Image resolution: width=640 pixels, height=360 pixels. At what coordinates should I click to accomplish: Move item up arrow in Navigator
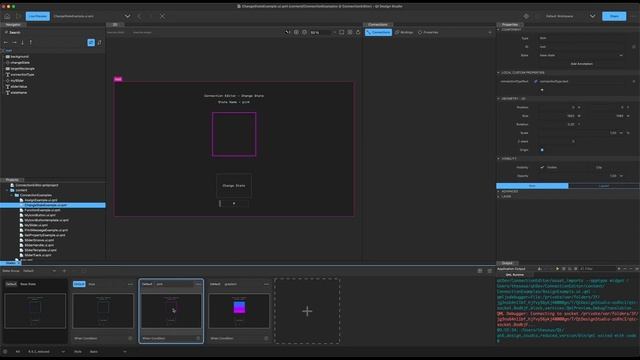pyautogui.click(x=30, y=42)
